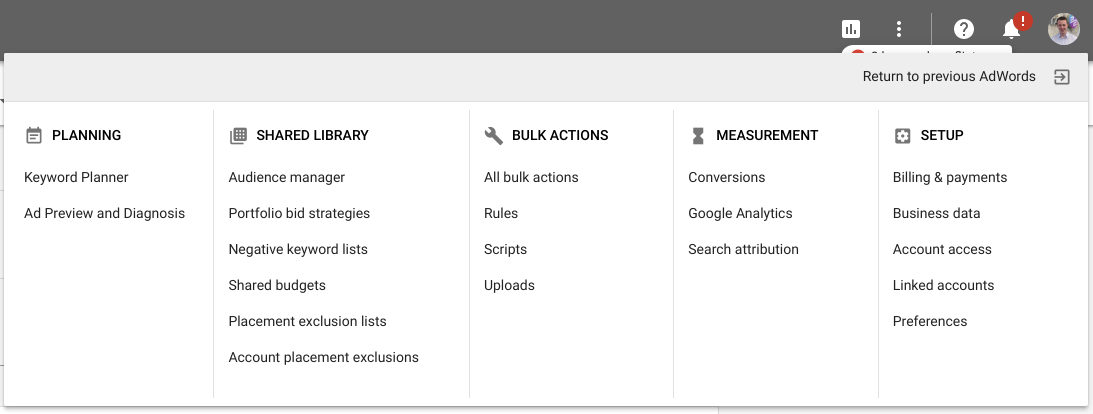Click the Setup gear icon
The image size is (1093, 414).
coord(902,135)
